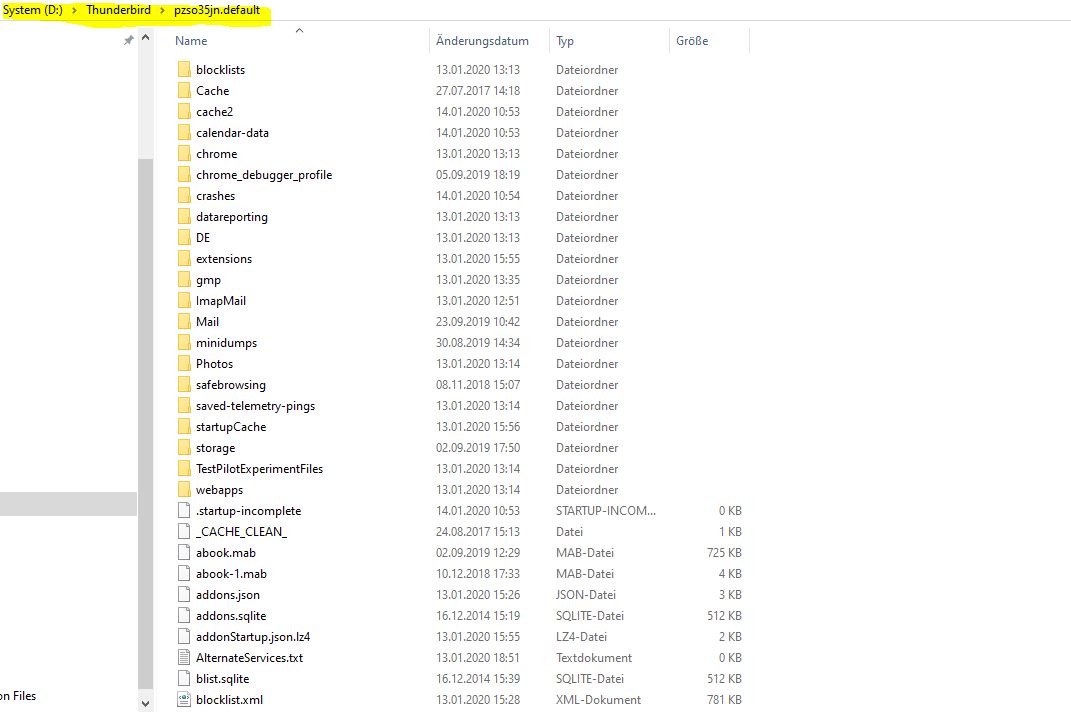Select the webapps folder icon

(x=184, y=490)
